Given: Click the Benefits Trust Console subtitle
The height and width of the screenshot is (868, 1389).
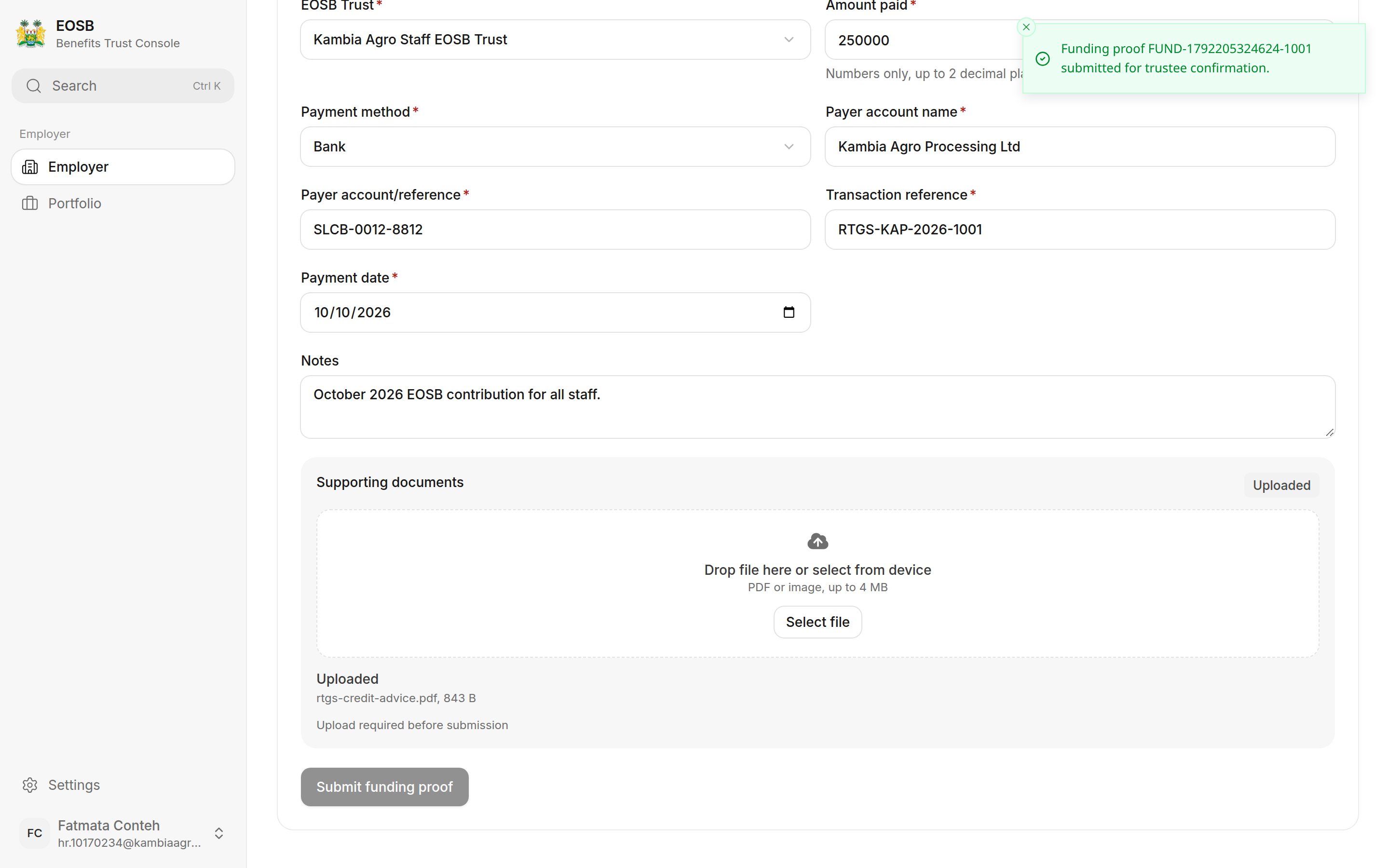Looking at the screenshot, I should click(x=118, y=43).
